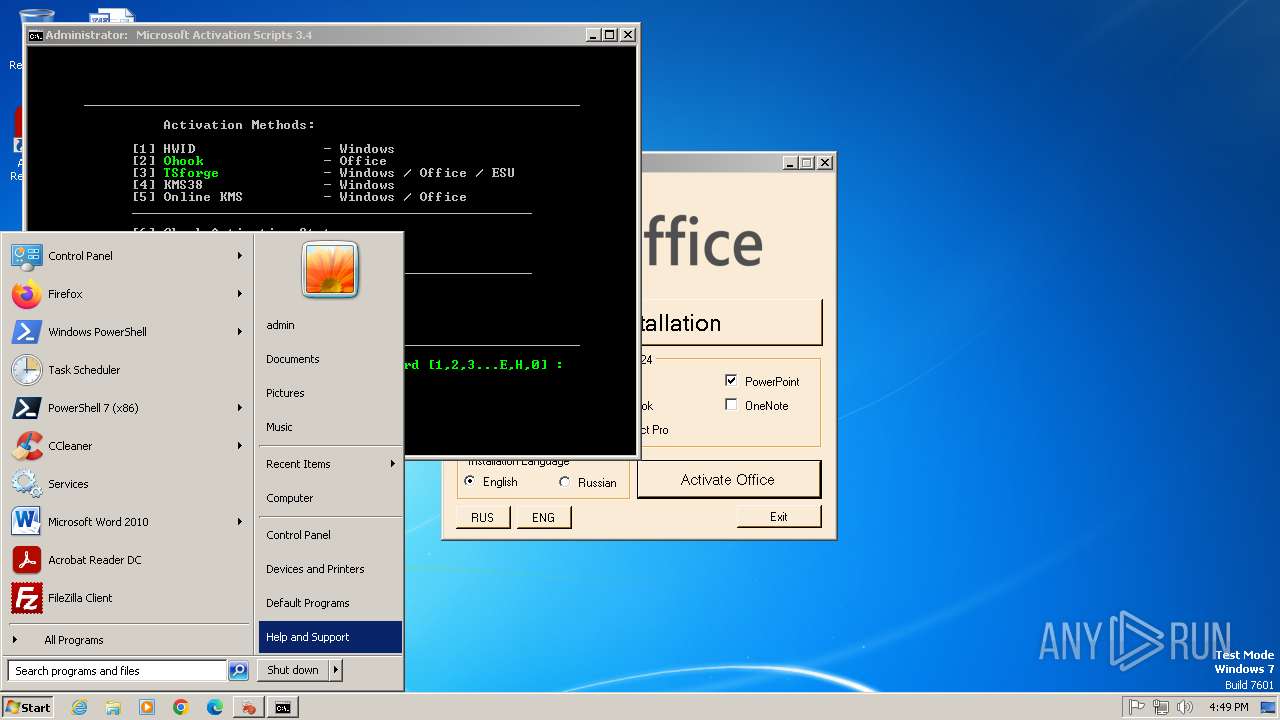Open Windows Media Player taskbar icon
This screenshot has height=720, width=1280.
[x=147, y=707]
